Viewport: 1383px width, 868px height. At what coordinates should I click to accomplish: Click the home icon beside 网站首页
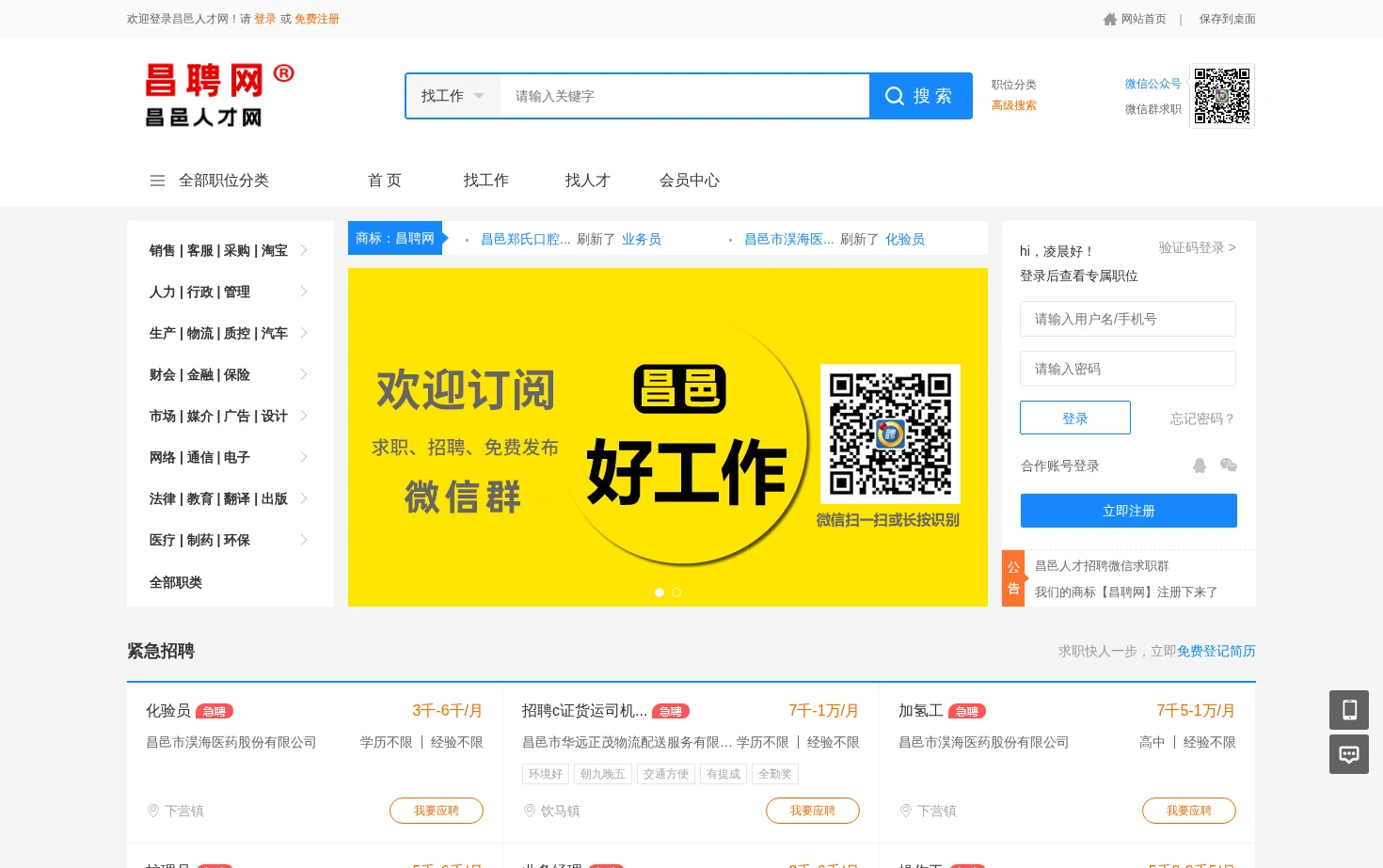[1110, 19]
